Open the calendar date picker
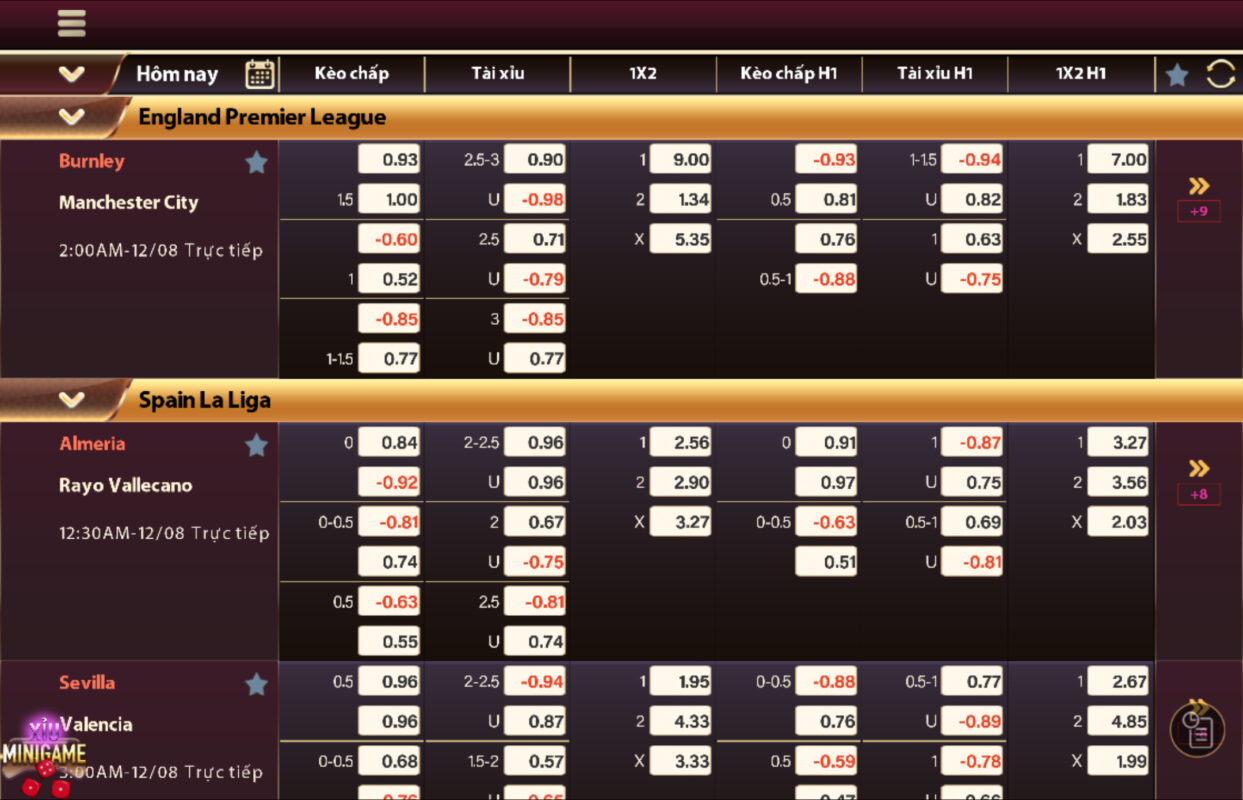Screen dimensions: 1243x800 click(x=260, y=73)
